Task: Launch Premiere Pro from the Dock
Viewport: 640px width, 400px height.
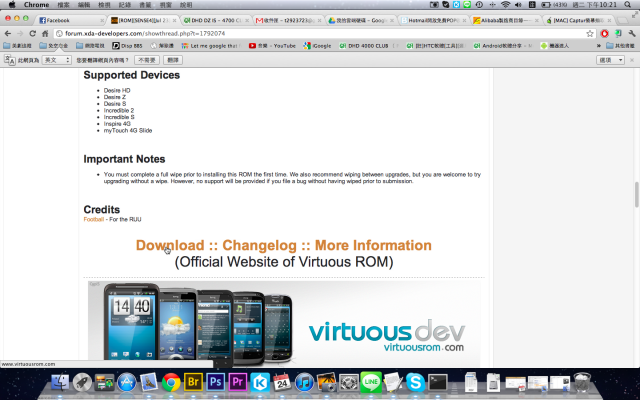Action: [x=238, y=383]
